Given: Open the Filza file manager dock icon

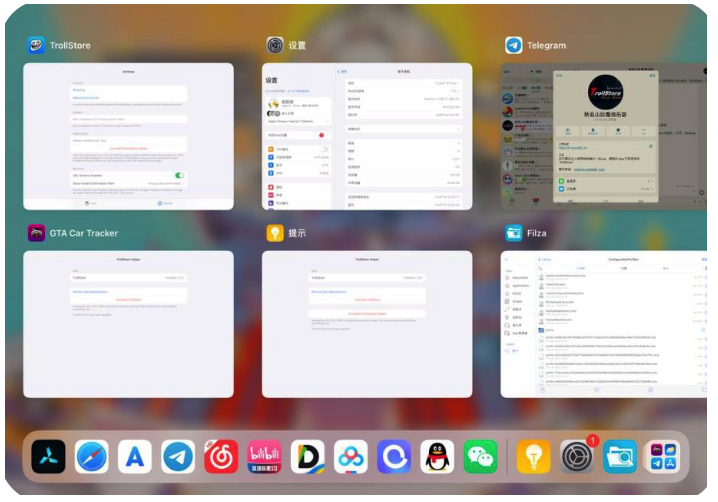Looking at the screenshot, I should [x=619, y=457].
